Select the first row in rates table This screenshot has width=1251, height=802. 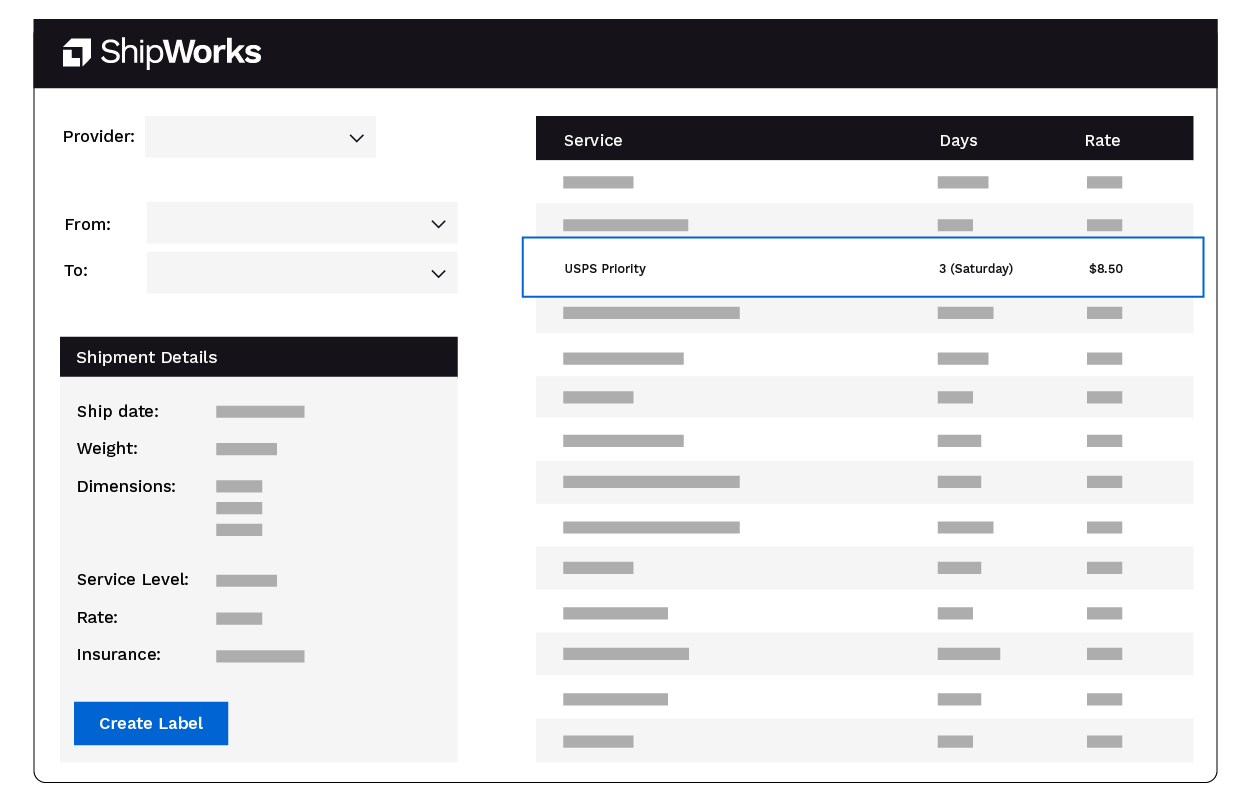click(x=864, y=182)
